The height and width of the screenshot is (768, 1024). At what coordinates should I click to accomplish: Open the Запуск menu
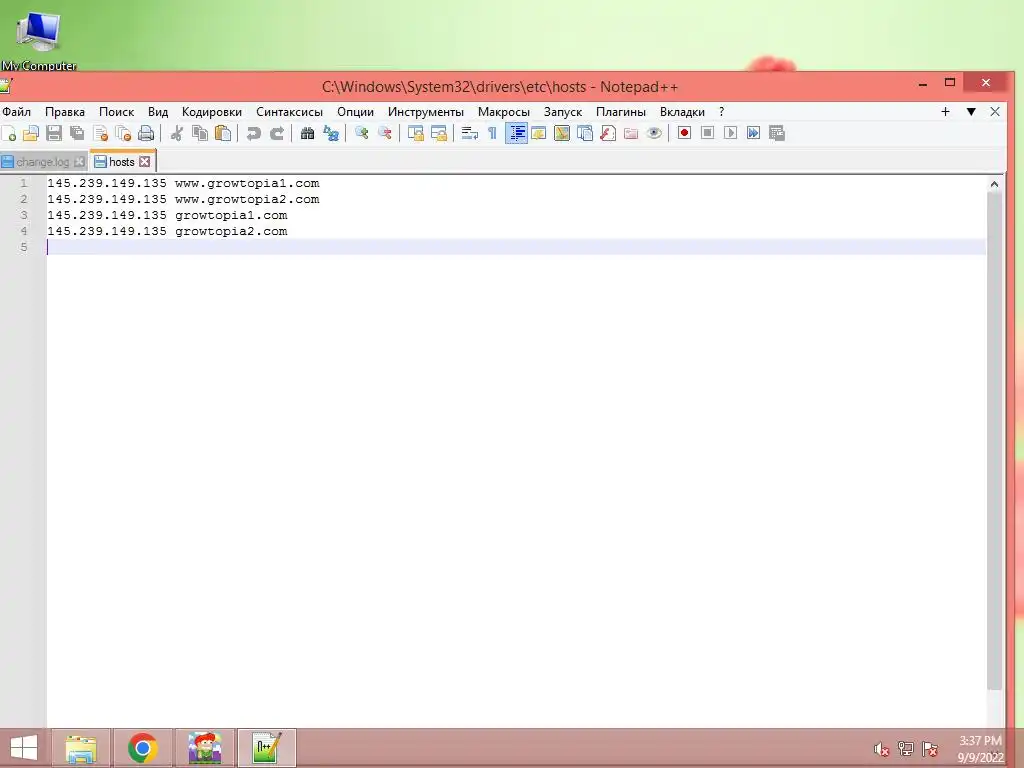pyautogui.click(x=563, y=112)
